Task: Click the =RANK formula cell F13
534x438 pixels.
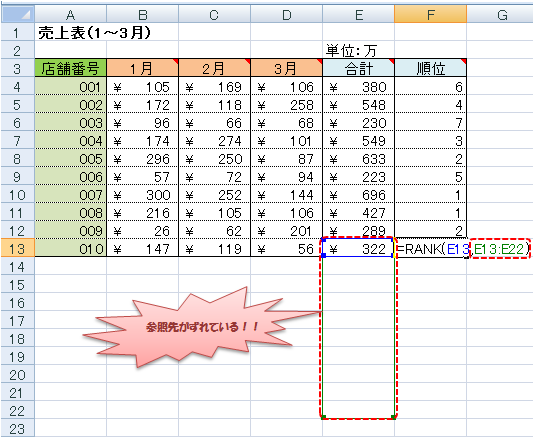Action: [x=430, y=249]
